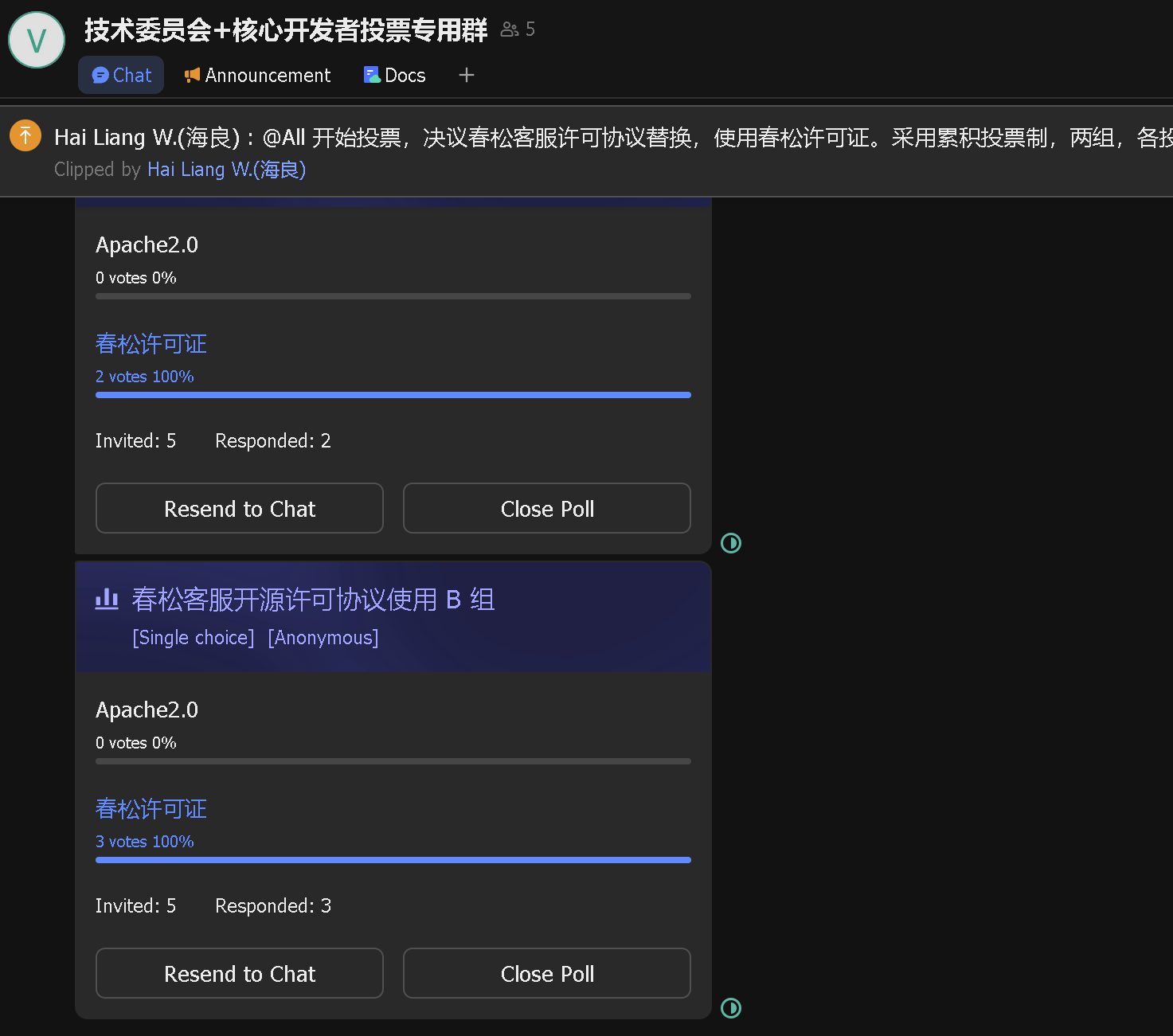Select Apache2.0 option in B 组 poll
This screenshot has width=1173, height=1036.
(147, 710)
